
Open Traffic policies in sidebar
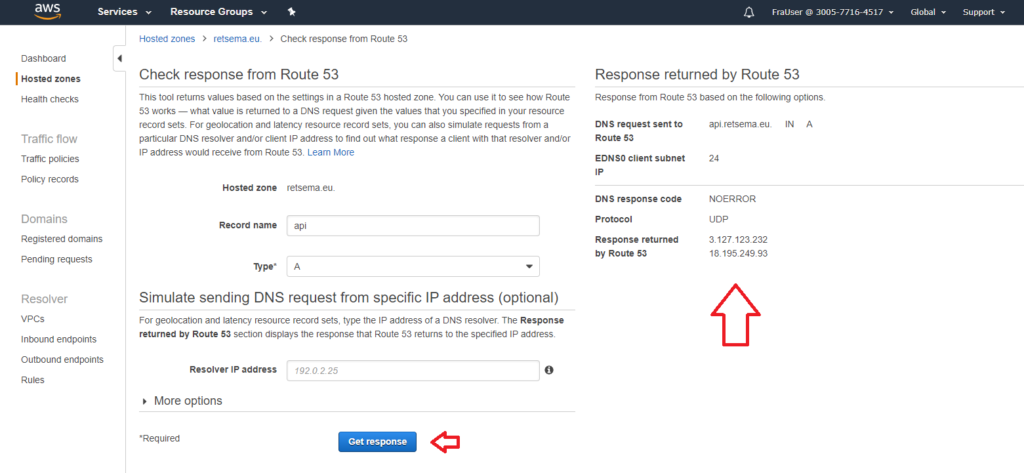pyautogui.click(x=50, y=159)
